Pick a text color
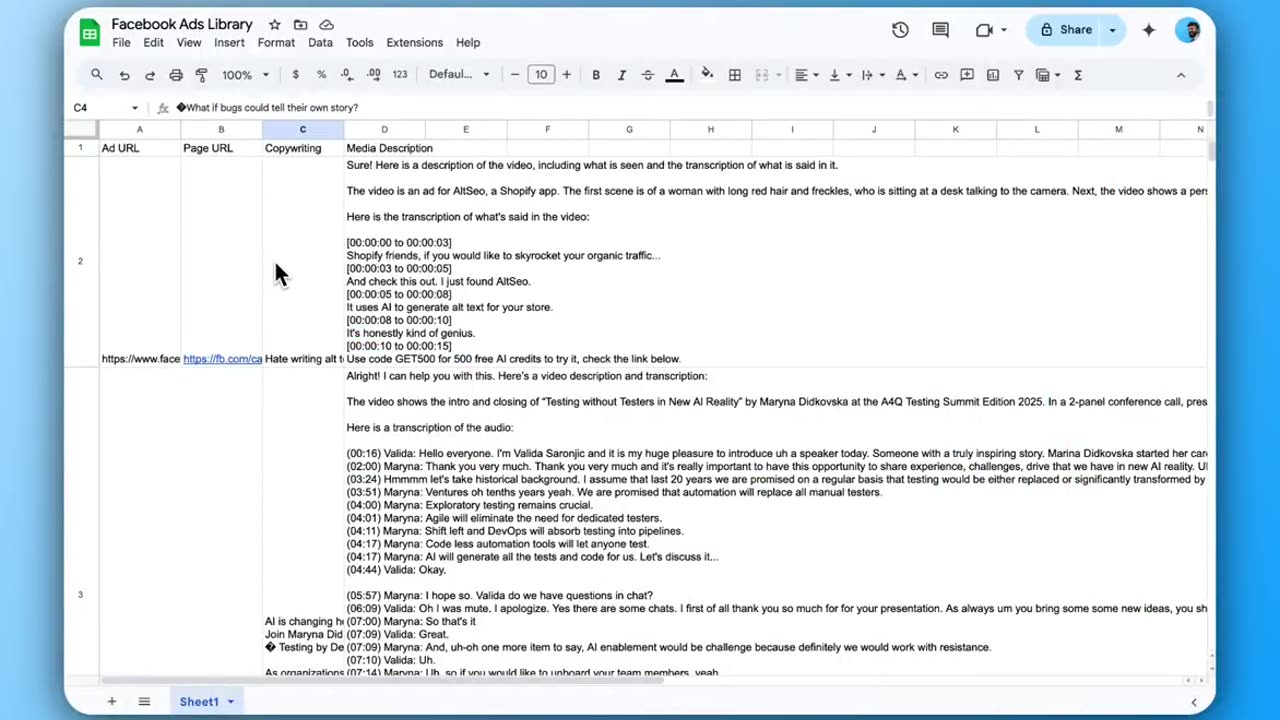Image resolution: width=1280 pixels, height=720 pixels. click(x=674, y=75)
